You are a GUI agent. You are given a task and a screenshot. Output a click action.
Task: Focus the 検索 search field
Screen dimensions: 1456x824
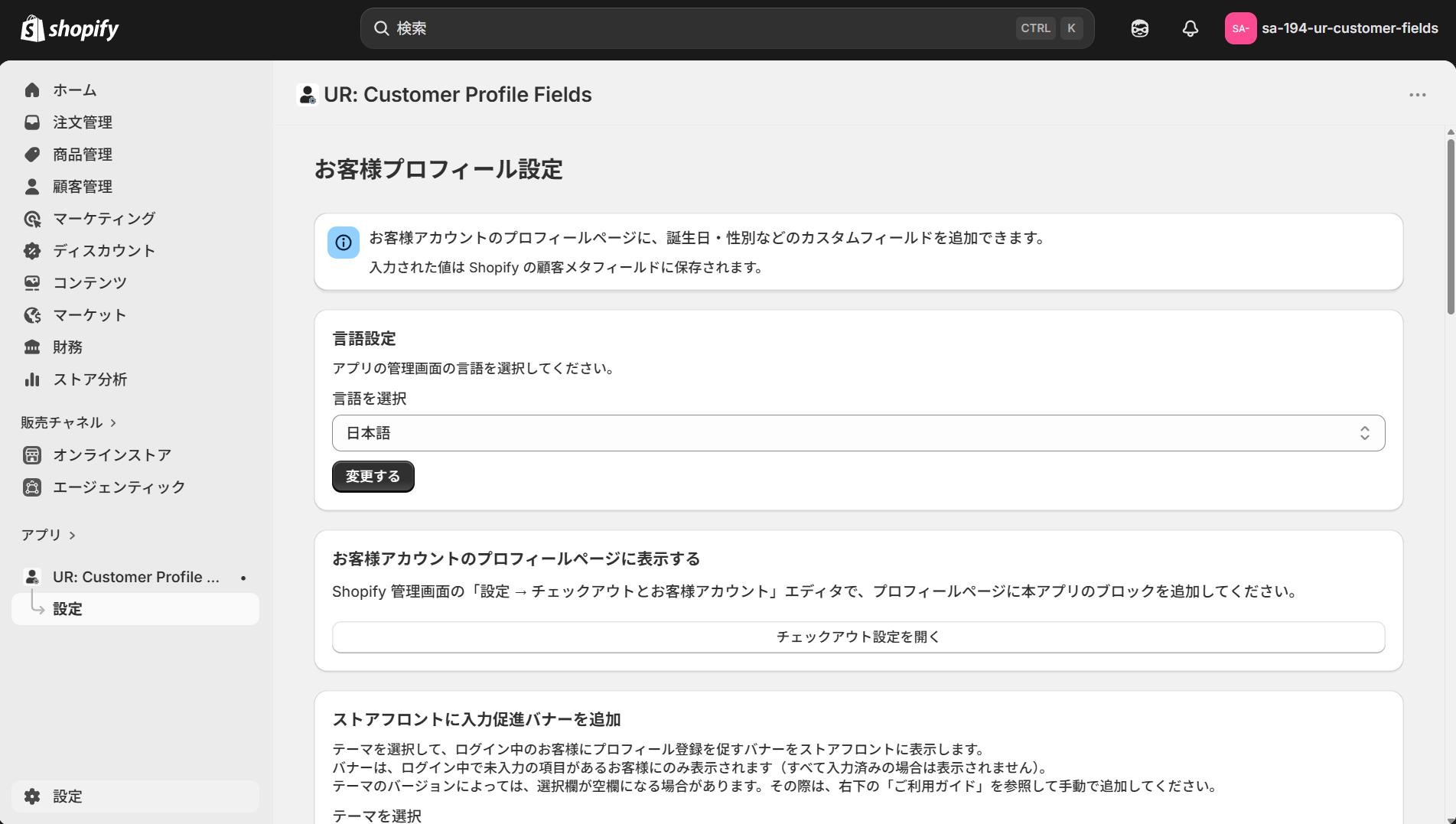pyautogui.click(x=727, y=28)
